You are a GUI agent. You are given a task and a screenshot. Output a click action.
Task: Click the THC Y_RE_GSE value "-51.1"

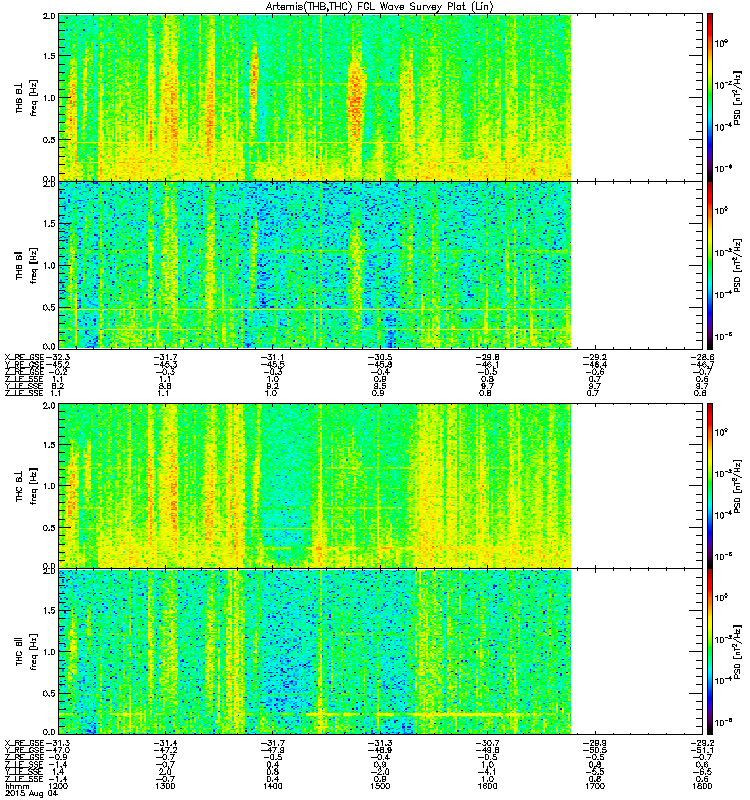tap(702, 750)
